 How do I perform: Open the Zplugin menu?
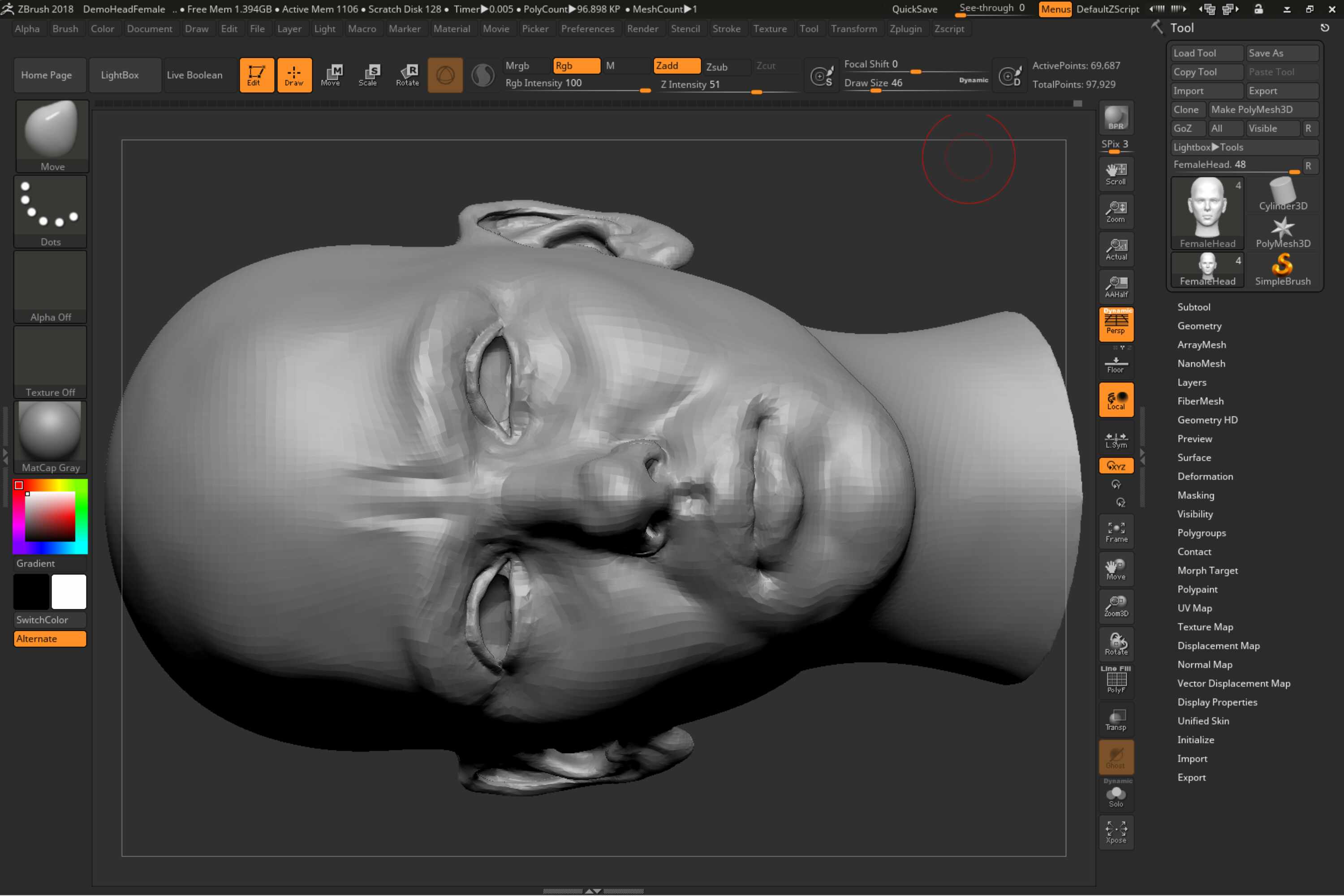pos(905,29)
